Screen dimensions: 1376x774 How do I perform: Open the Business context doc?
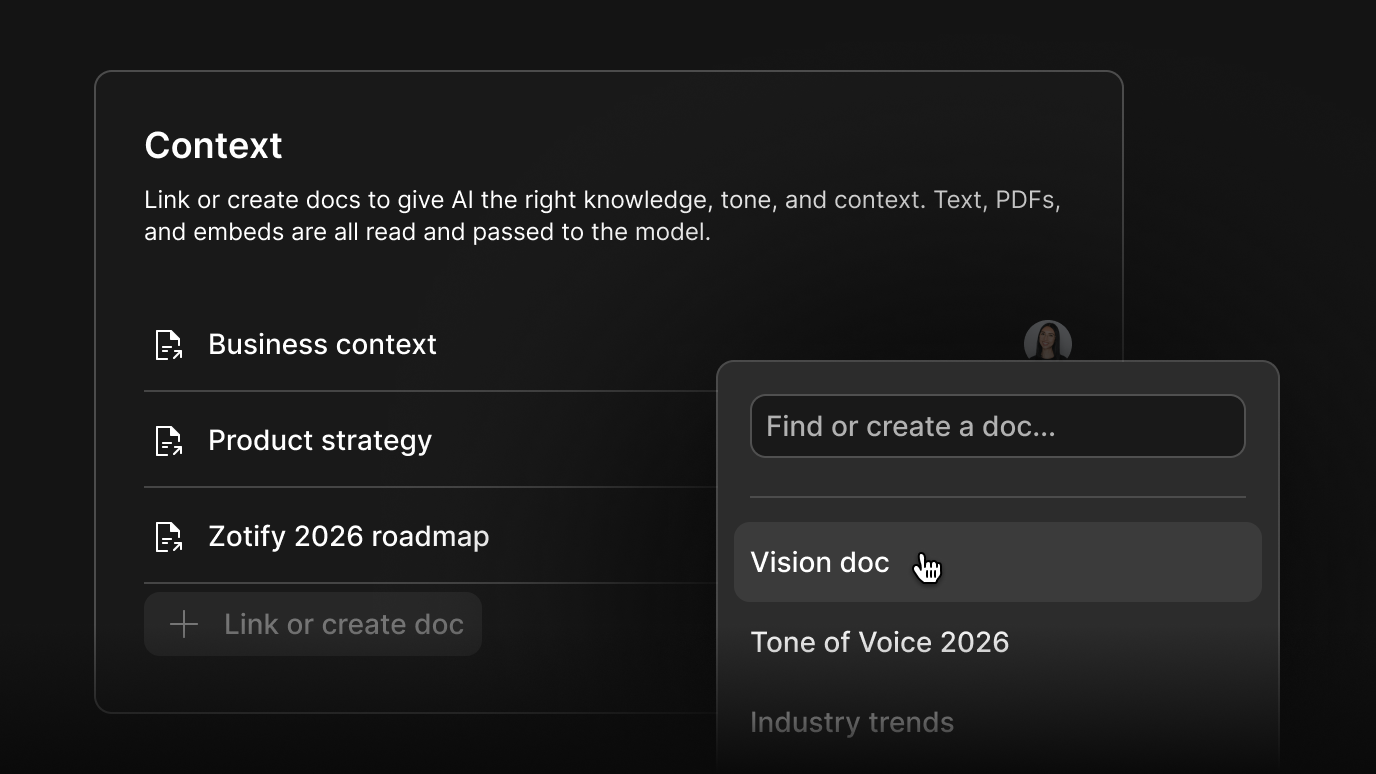pyautogui.click(x=322, y=344)
